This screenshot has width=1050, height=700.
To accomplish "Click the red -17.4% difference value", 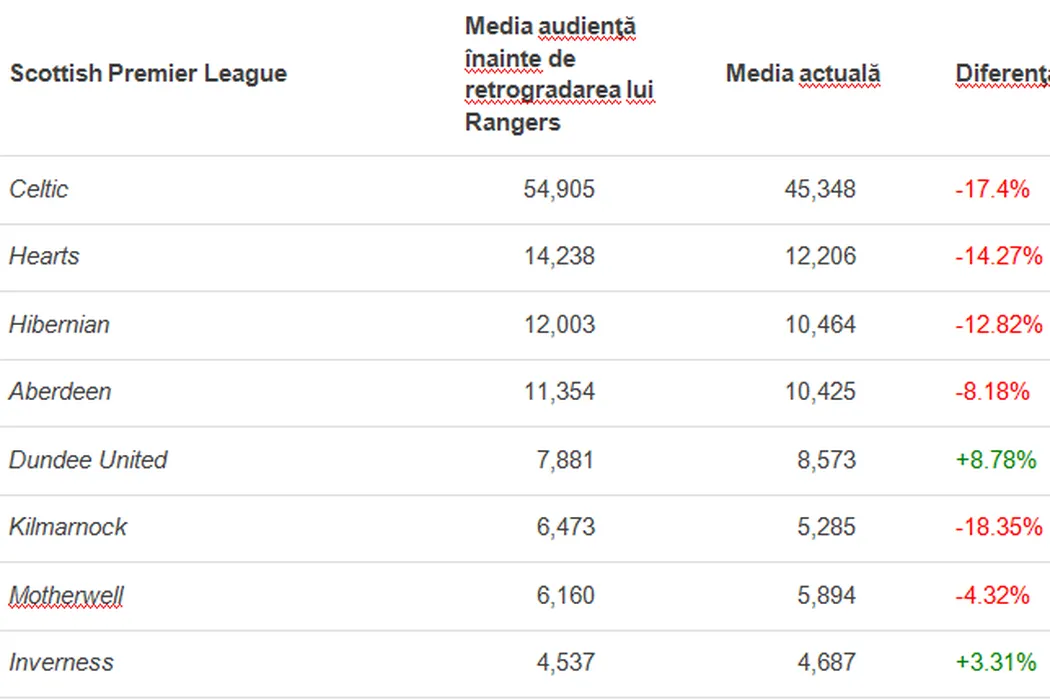I will click(992, 189).
